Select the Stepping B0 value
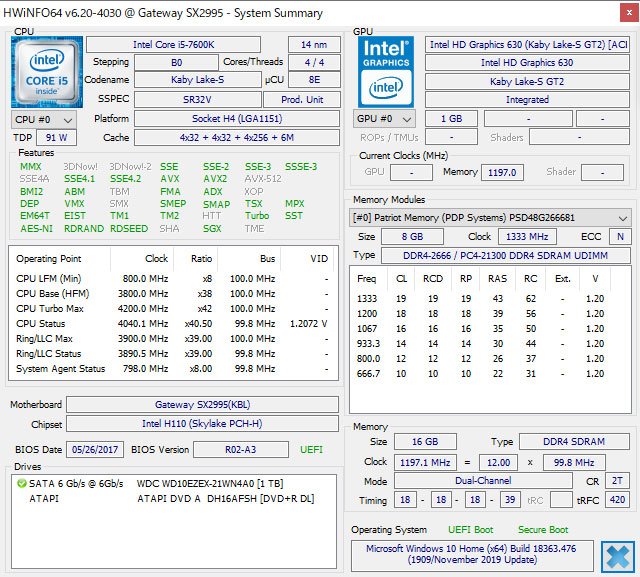 click(176, 62)
